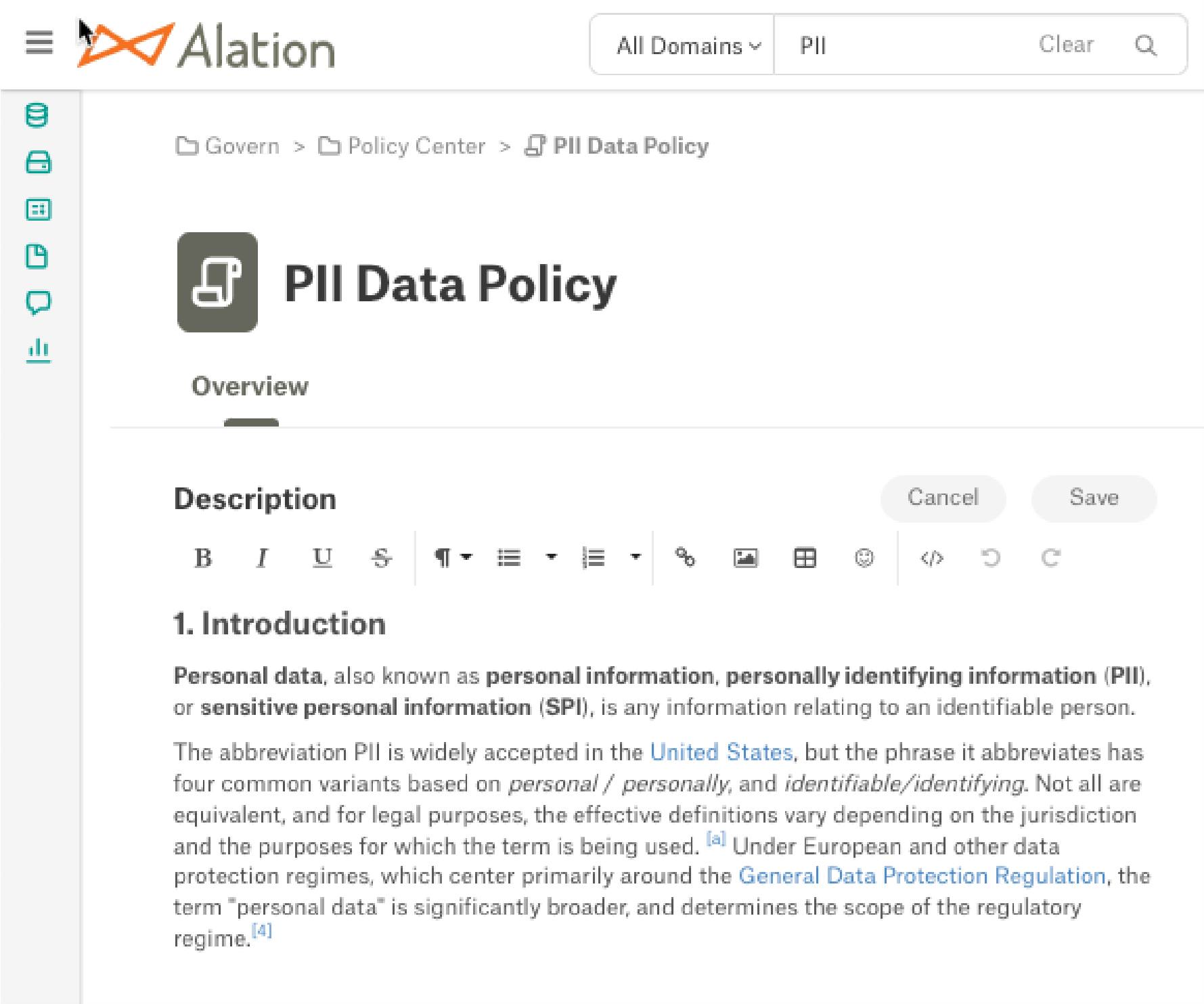Open the hamburger navigation menu
The width and height of the screenshot is (1204, 1004).
[39, 43]
